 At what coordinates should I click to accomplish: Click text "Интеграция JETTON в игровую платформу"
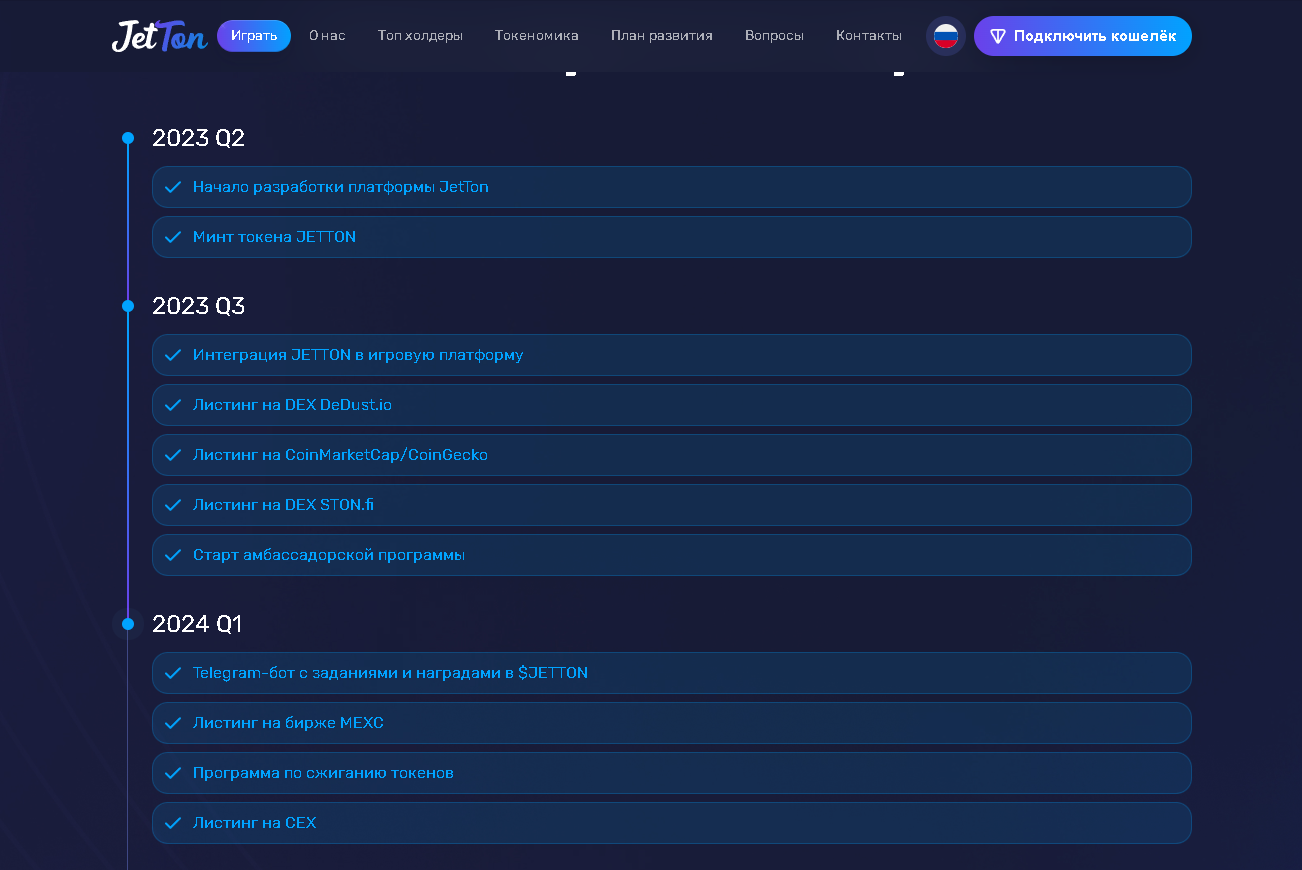point(358,355)
